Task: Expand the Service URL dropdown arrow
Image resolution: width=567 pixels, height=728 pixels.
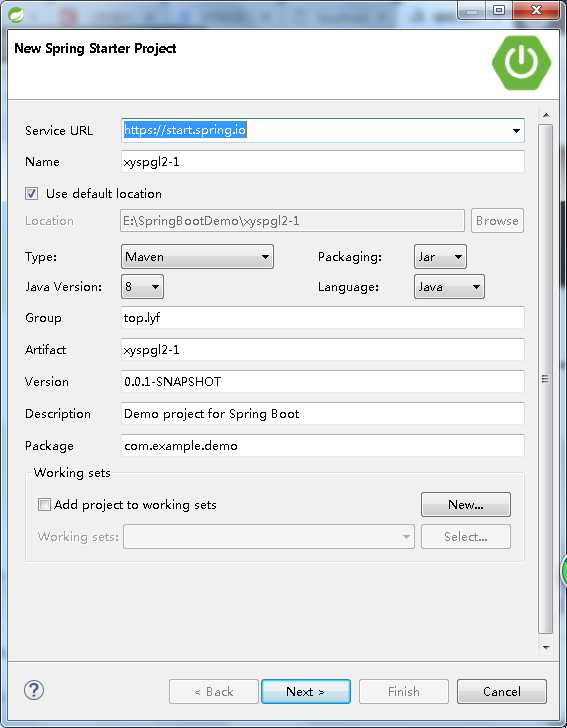Action: [516, 131]
